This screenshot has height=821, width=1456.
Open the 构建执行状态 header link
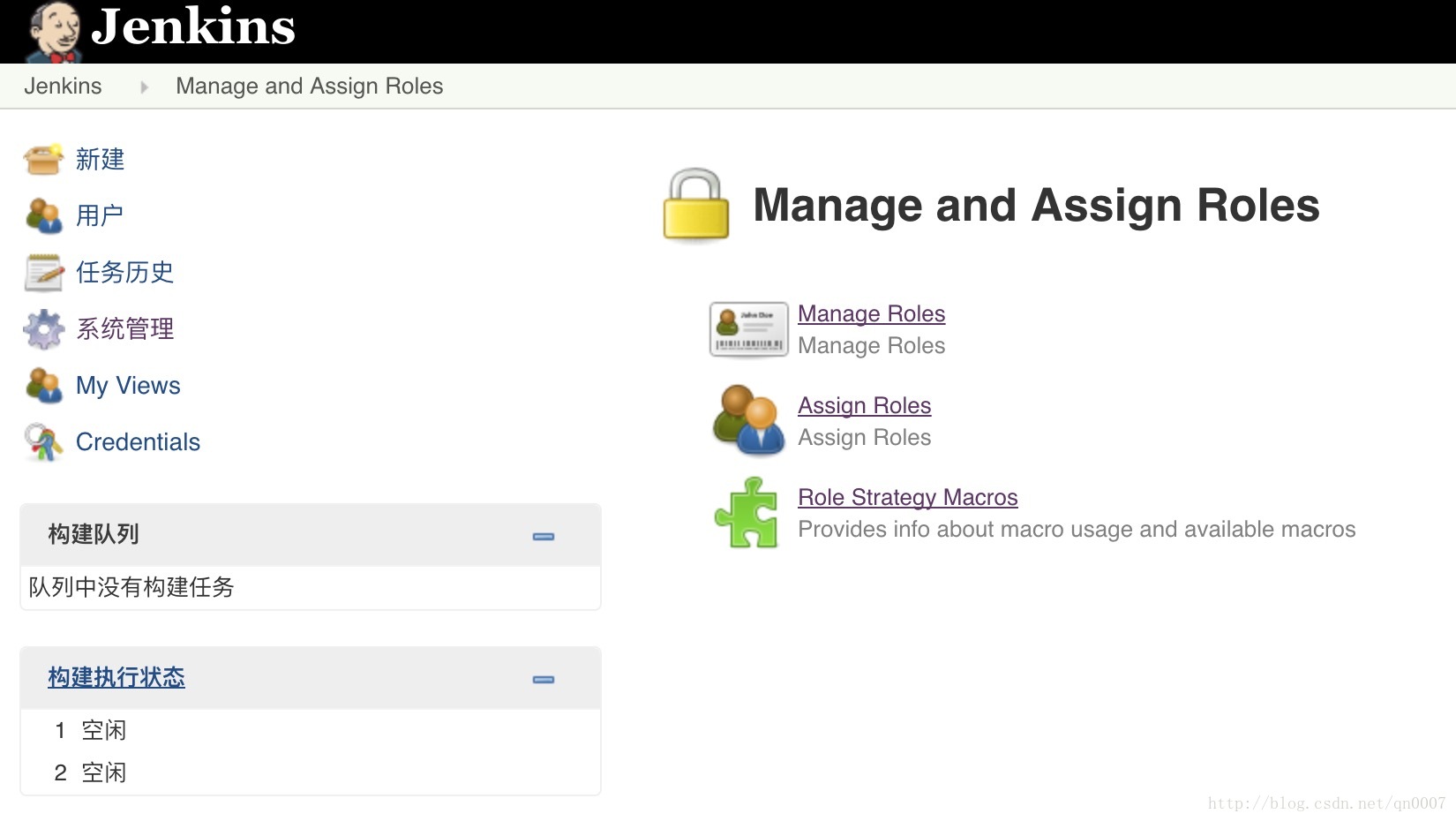click(x=116, y=677)
